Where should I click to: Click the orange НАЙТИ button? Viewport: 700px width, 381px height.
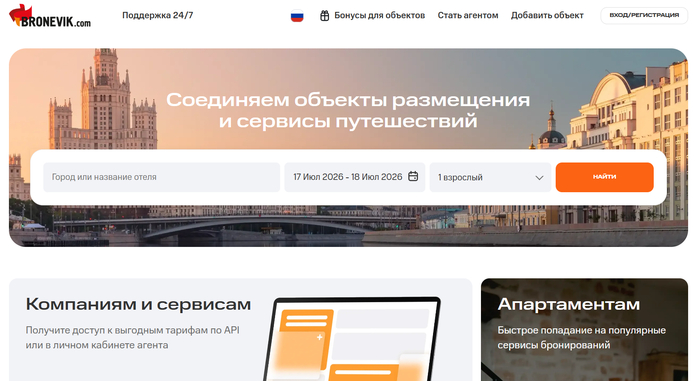click(x=604, y=177)
